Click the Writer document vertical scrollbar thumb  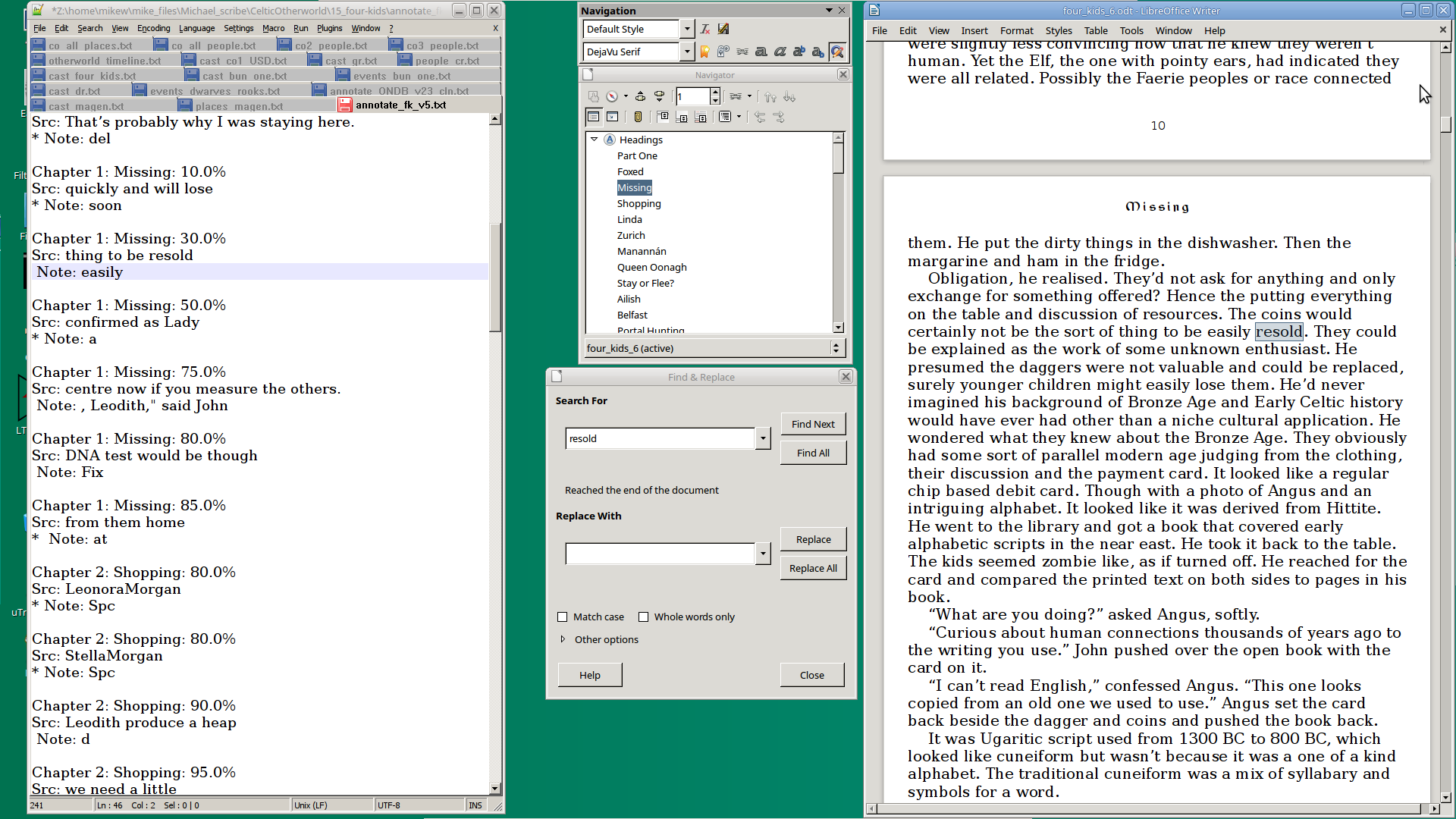(x=1446, y=124)
